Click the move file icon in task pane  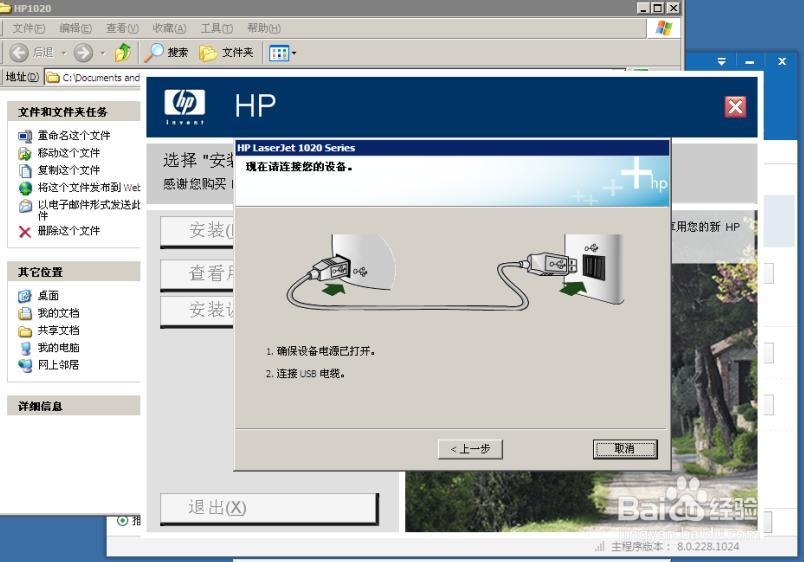tap(25, 153)
